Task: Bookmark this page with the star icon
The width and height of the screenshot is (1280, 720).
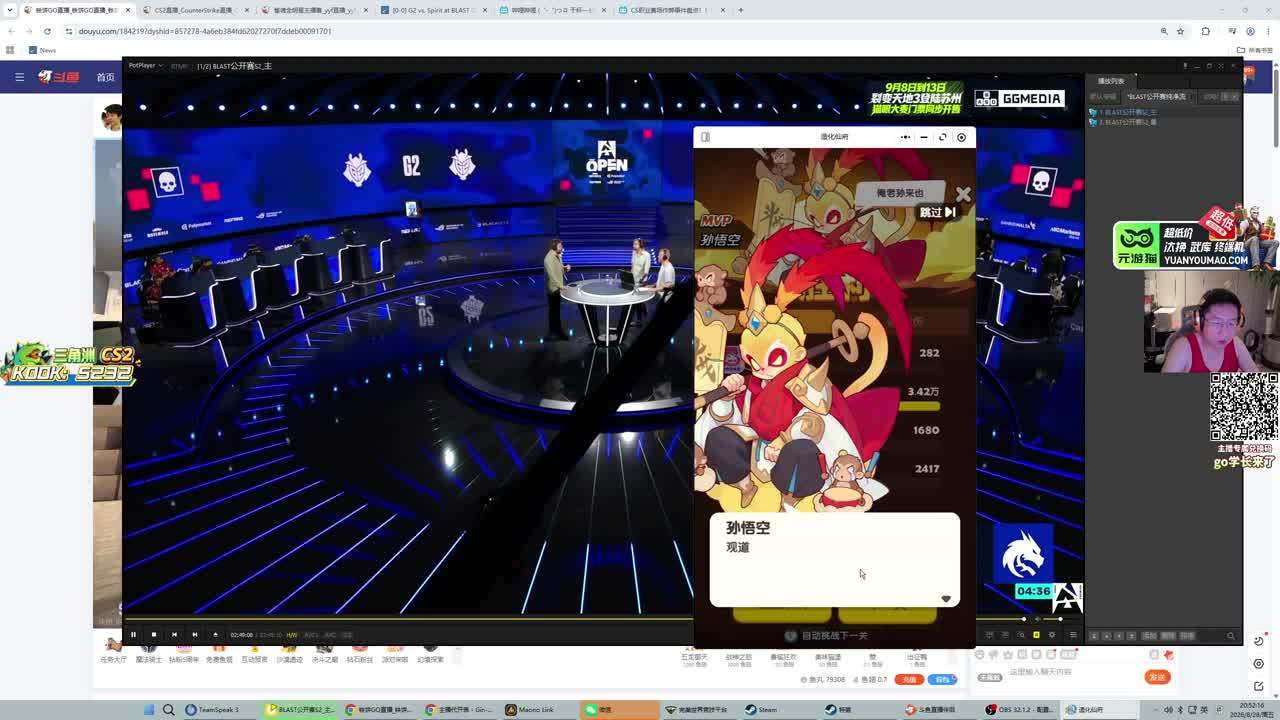Action: [x=1180, y=31]
